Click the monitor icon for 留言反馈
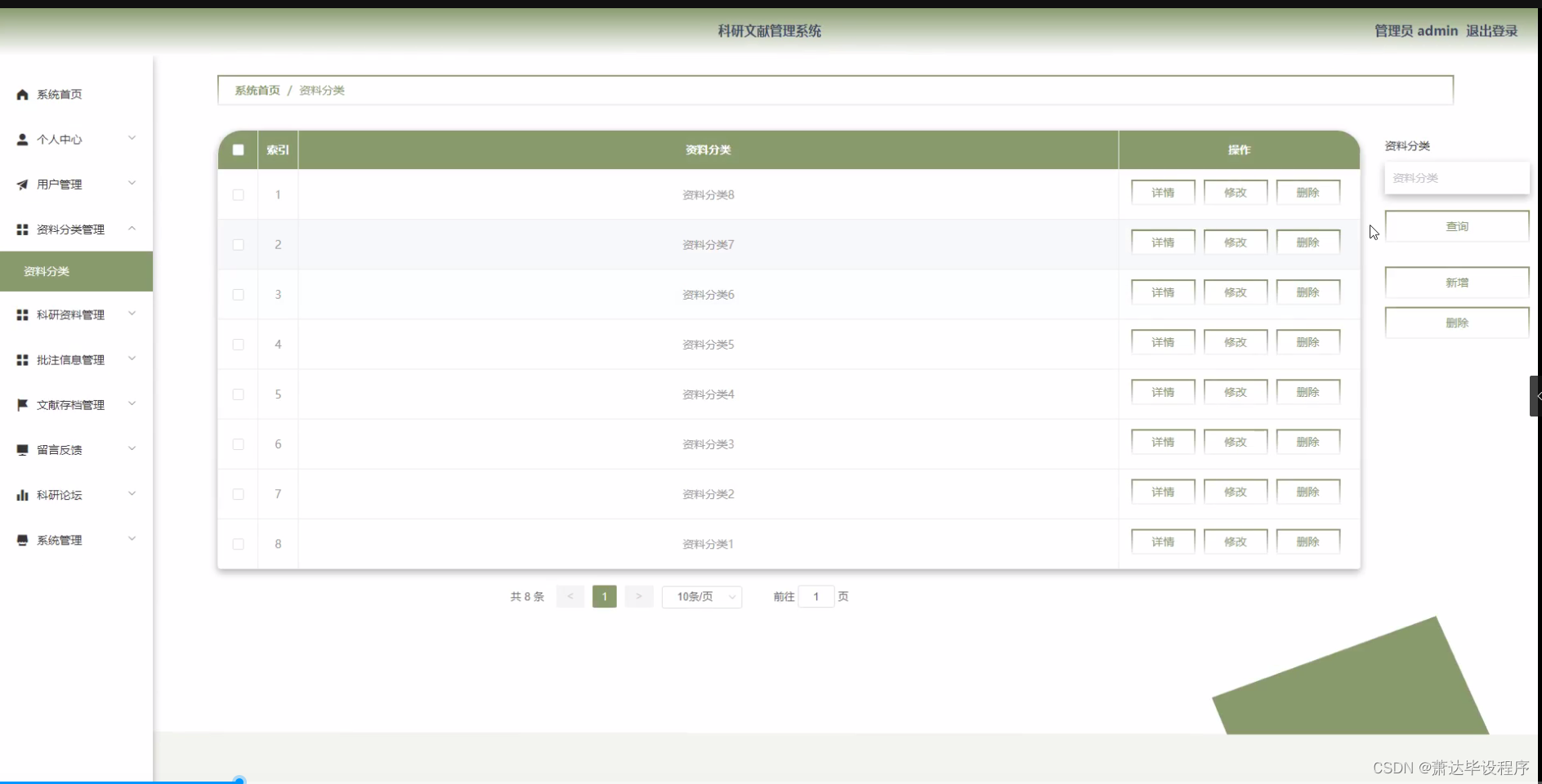The height and width of the screenshot is (784, 1542). click(22, 449)
